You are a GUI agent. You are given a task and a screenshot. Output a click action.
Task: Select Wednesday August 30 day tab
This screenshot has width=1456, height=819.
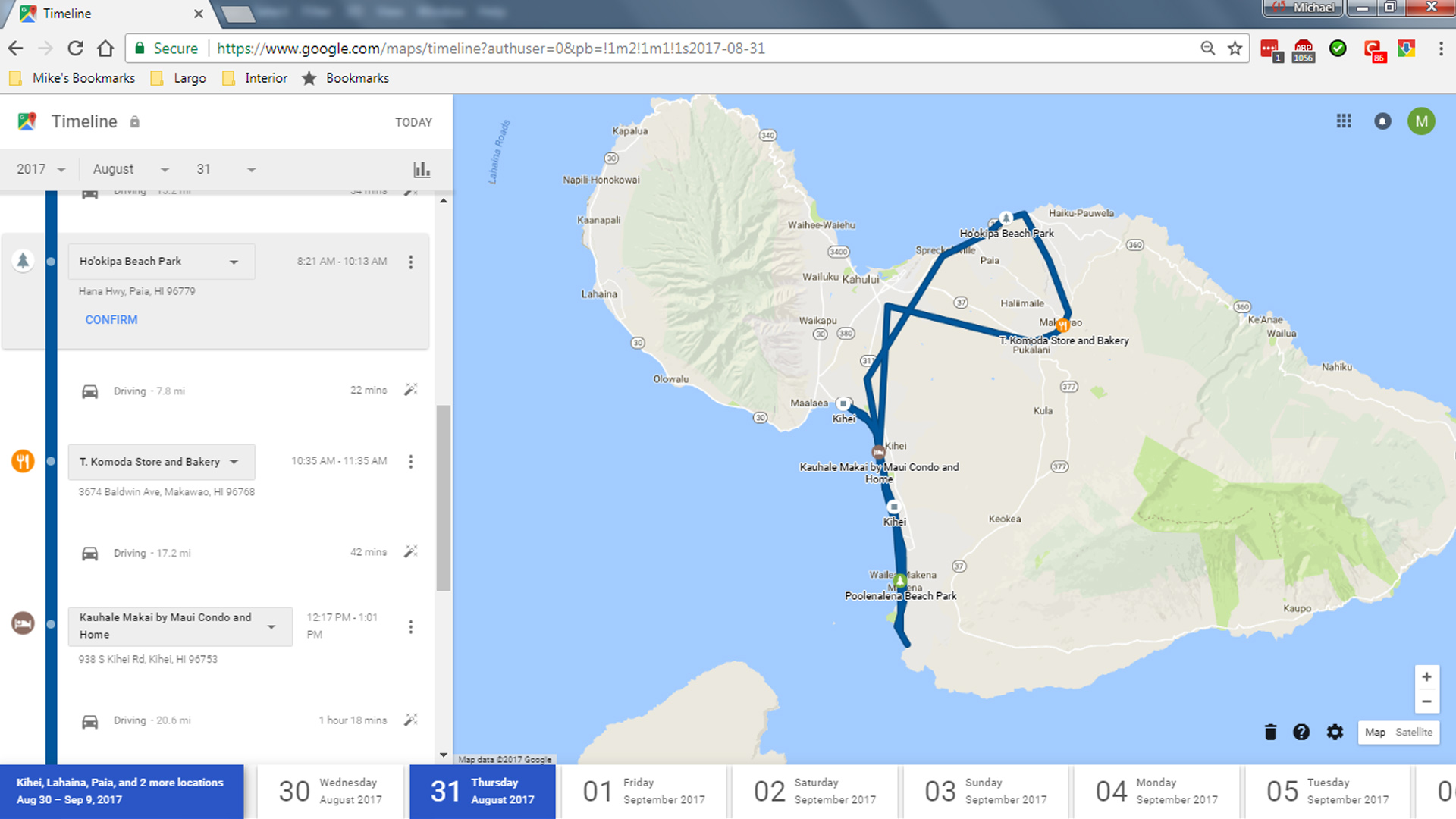pyautogui.click(x=330, y=791)
